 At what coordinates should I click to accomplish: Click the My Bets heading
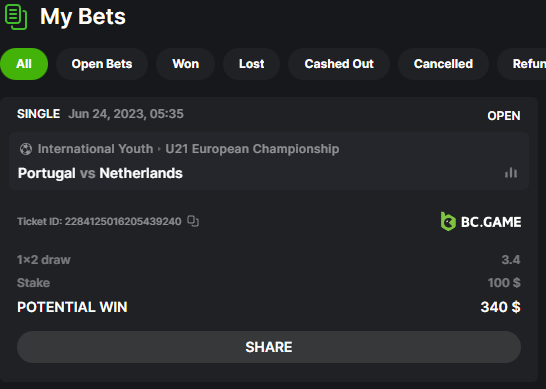click(x=83, y=16)
